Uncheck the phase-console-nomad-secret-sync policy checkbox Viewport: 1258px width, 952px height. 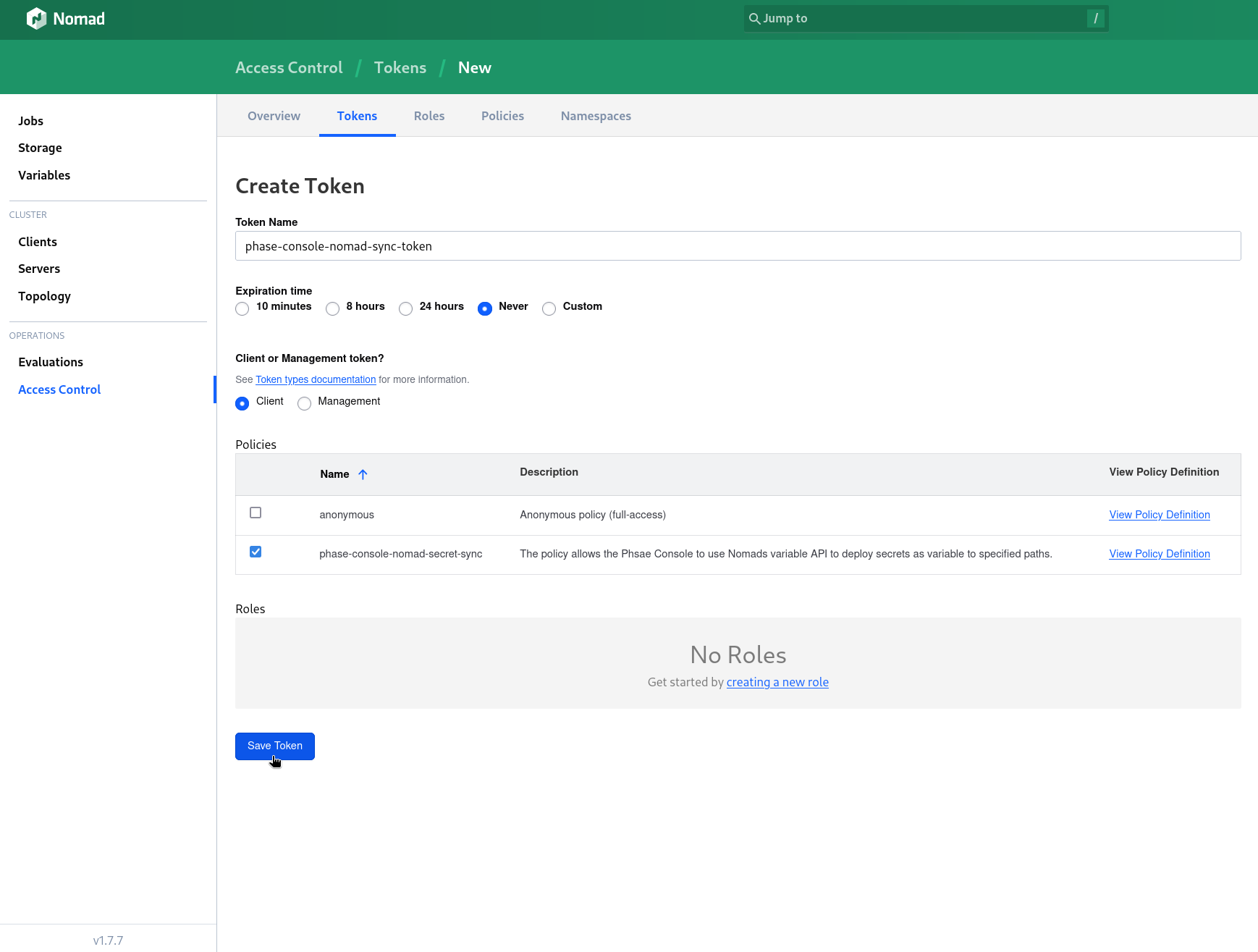tap(256, 552)
